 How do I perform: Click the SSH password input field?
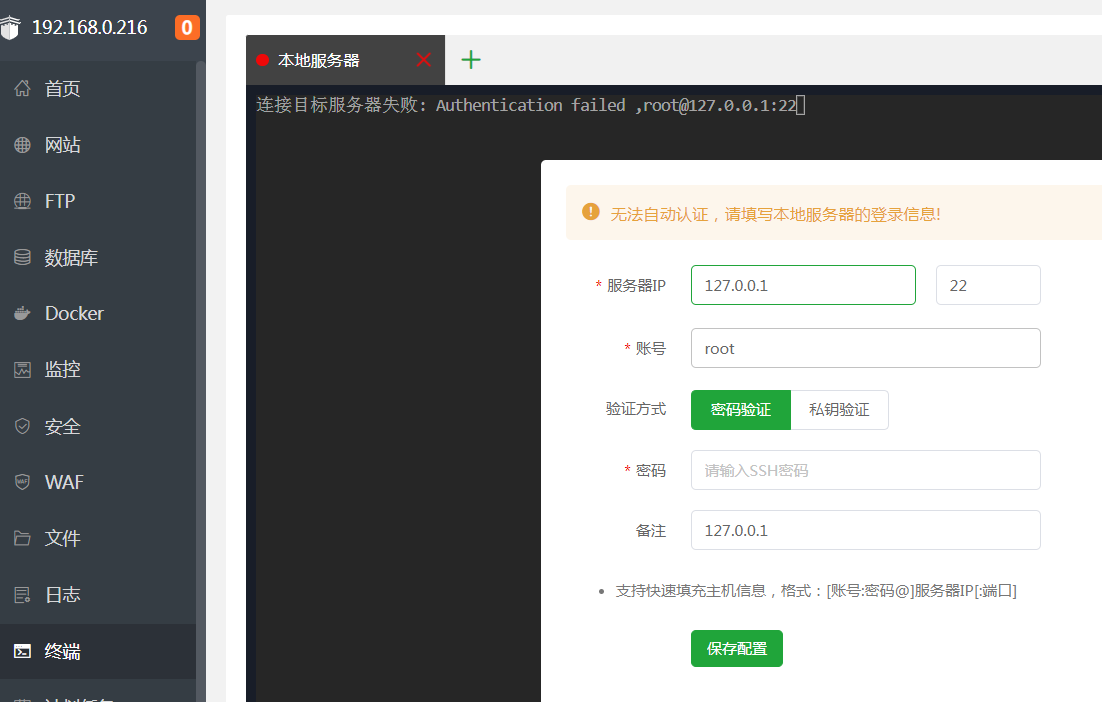(865, 470)
